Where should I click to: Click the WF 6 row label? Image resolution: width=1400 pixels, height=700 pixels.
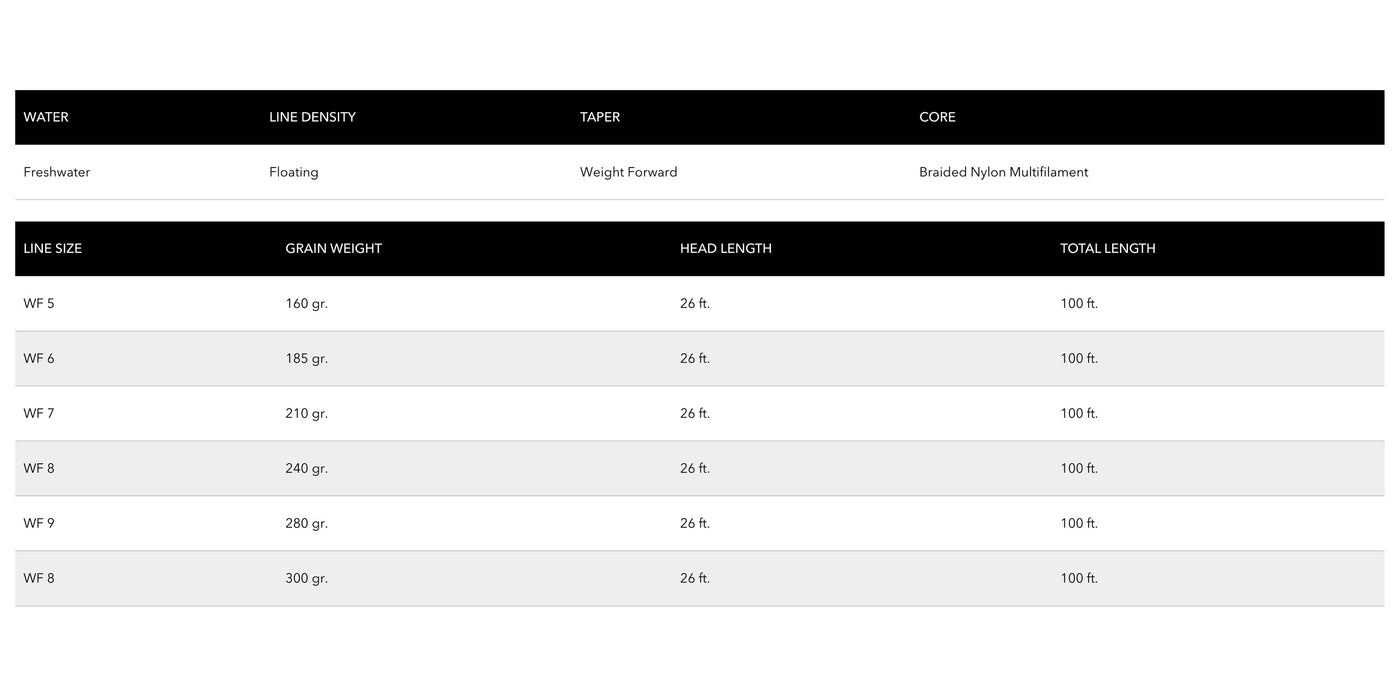pyautogui.click(x=39, y=358)
